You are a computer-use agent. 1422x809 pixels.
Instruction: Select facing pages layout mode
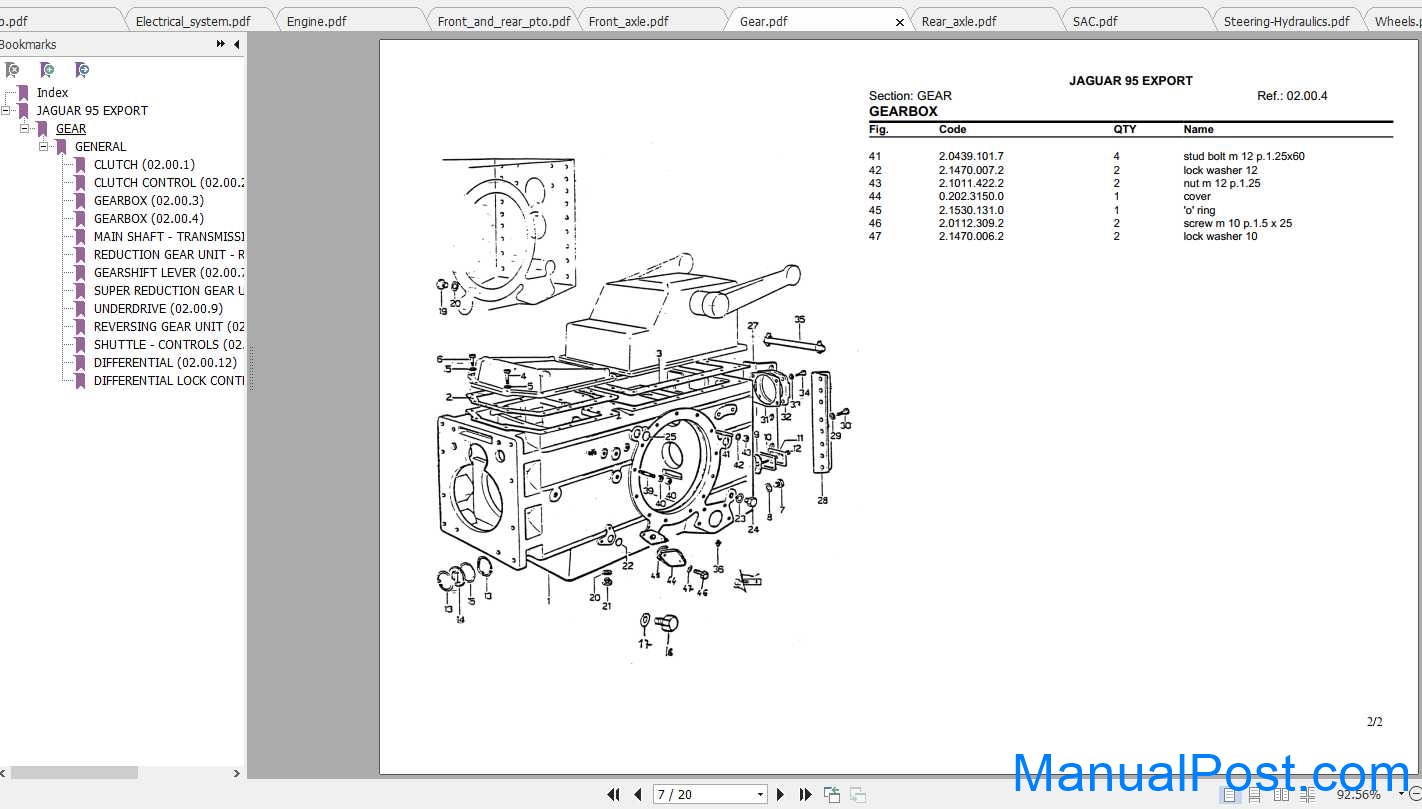click(x=1282, y=795)
